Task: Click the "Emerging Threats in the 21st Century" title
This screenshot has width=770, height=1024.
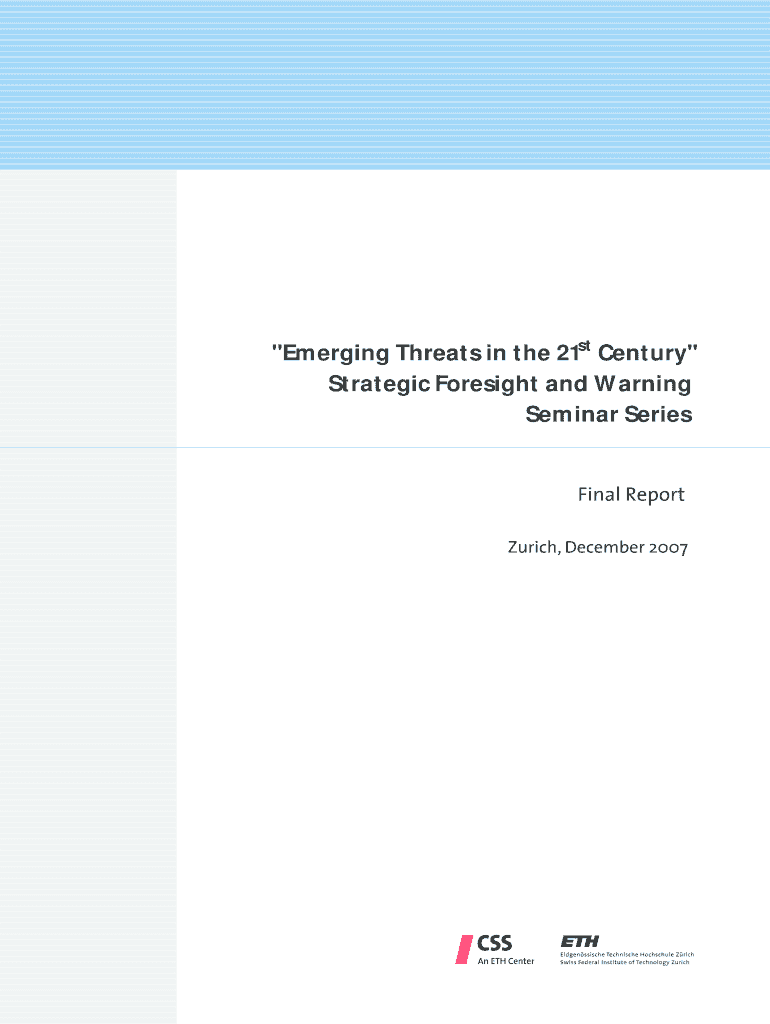Action: click(485, 353)
